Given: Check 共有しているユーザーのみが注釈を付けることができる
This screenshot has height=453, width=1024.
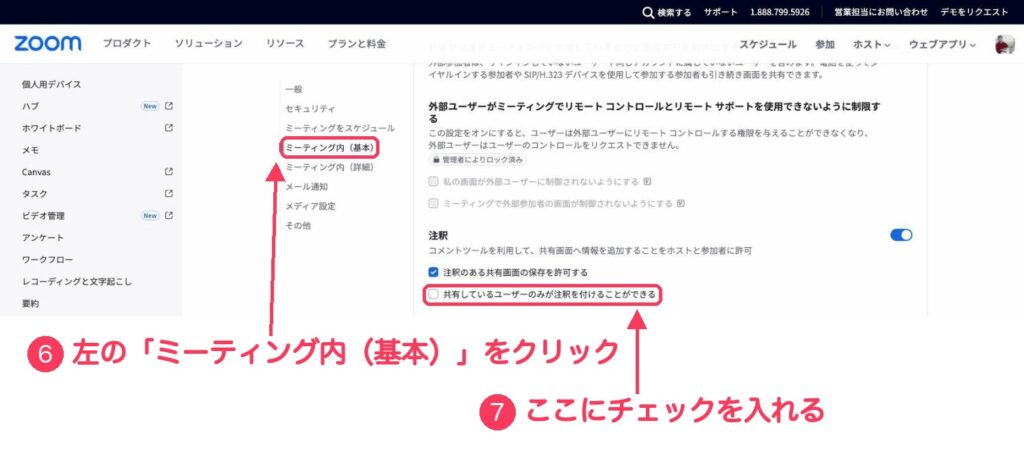Looking at the screenshot, I should point(433,295).
